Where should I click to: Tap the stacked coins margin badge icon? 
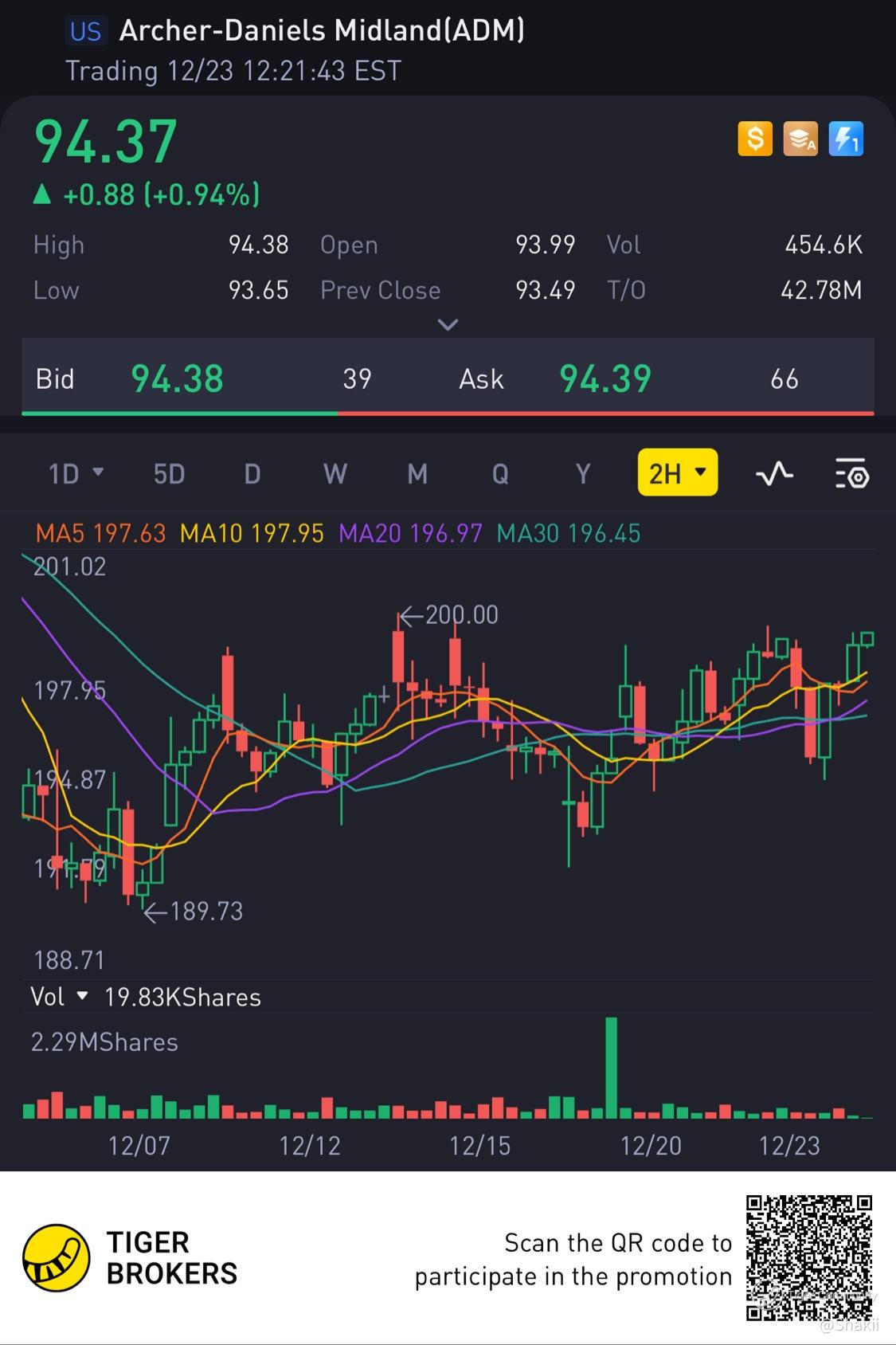[x=800, y=139]
